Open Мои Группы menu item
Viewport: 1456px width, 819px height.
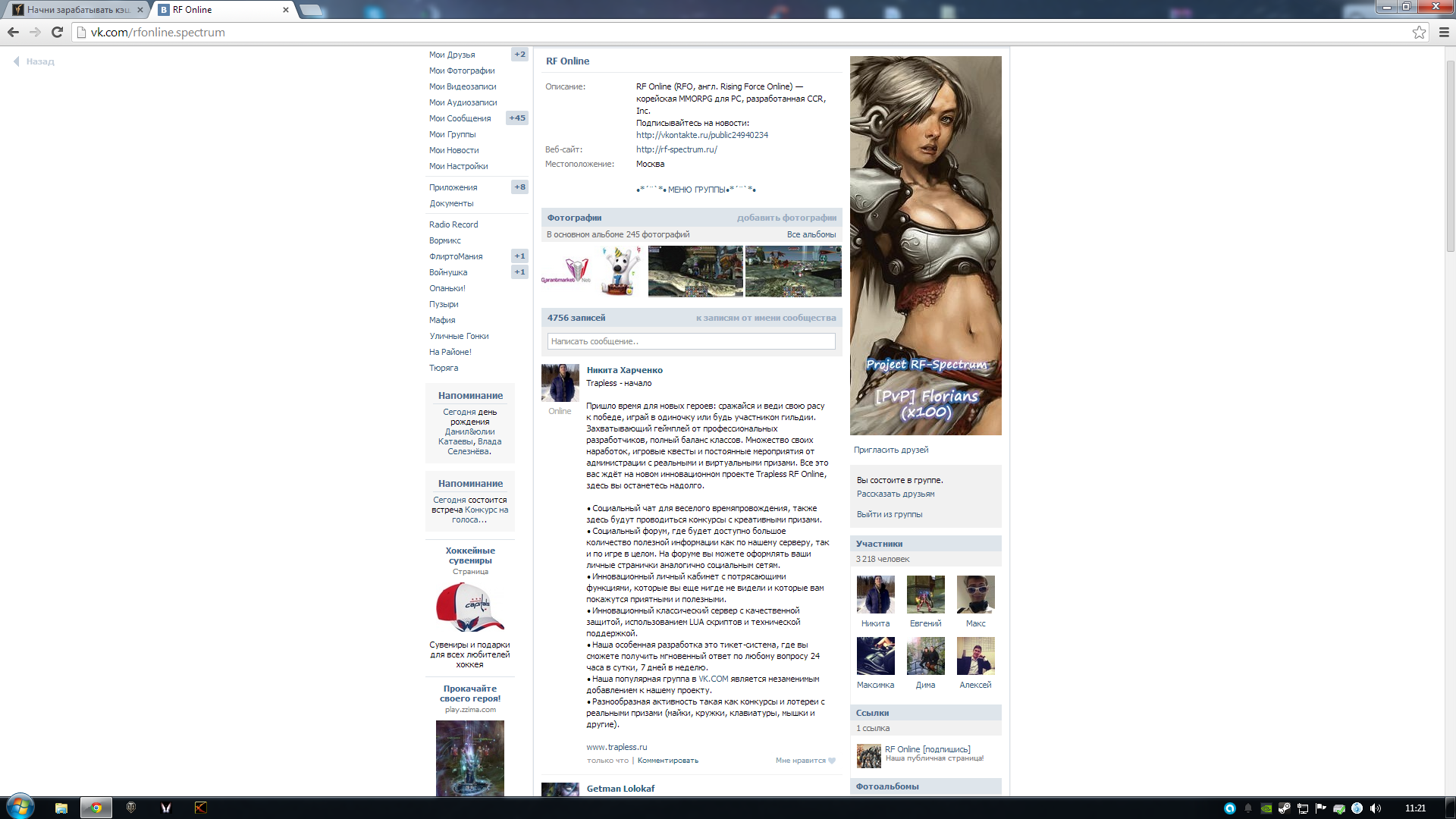tap(453, 134)
